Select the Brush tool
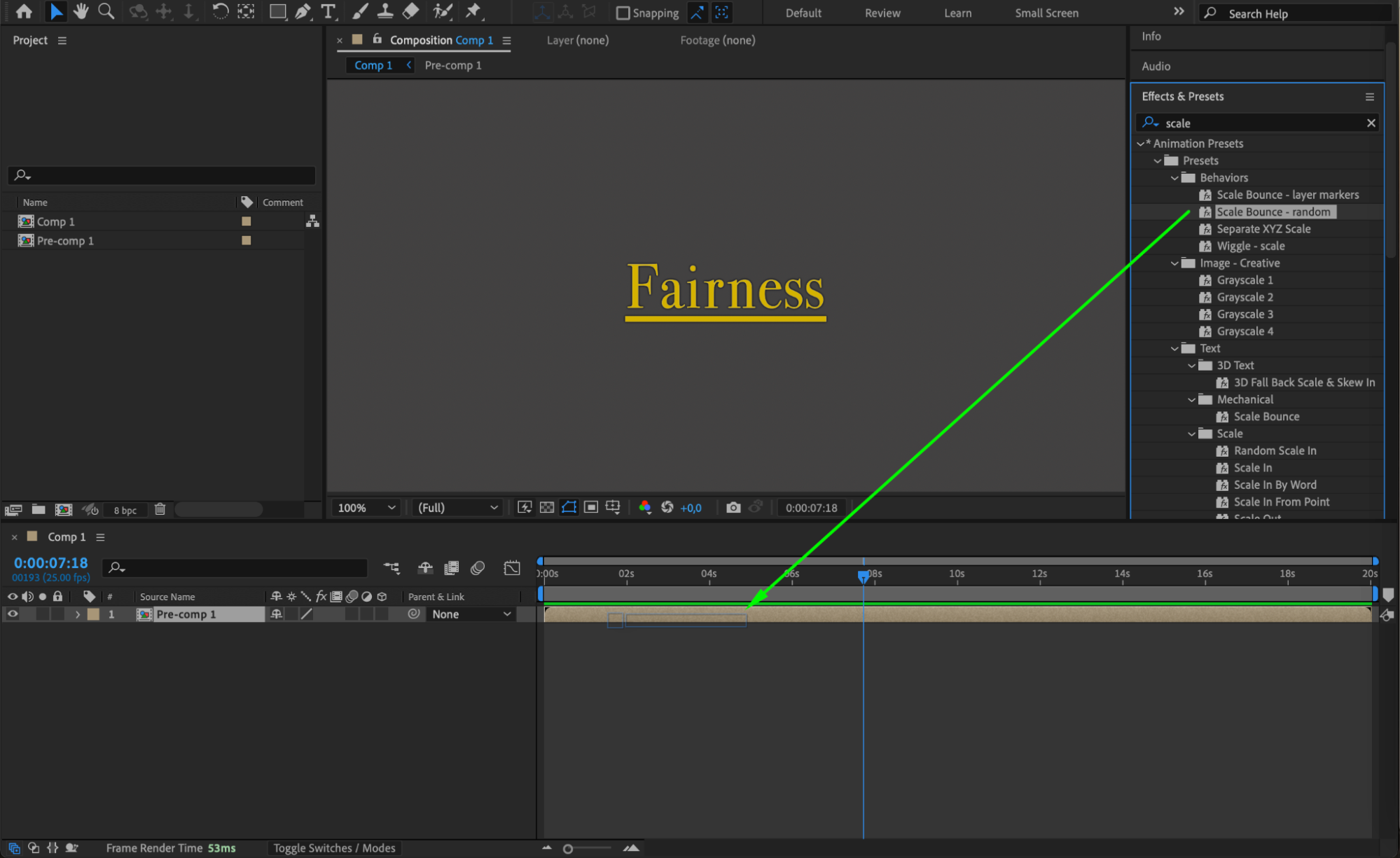 (360, 11)
